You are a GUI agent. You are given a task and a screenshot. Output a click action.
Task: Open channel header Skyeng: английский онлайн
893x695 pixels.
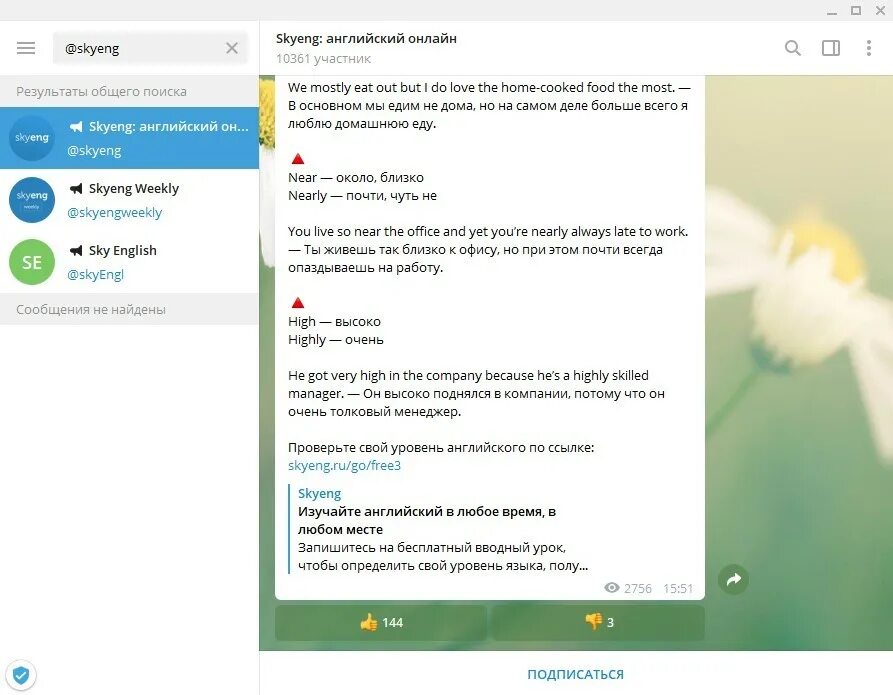click(x=366, y=39)
